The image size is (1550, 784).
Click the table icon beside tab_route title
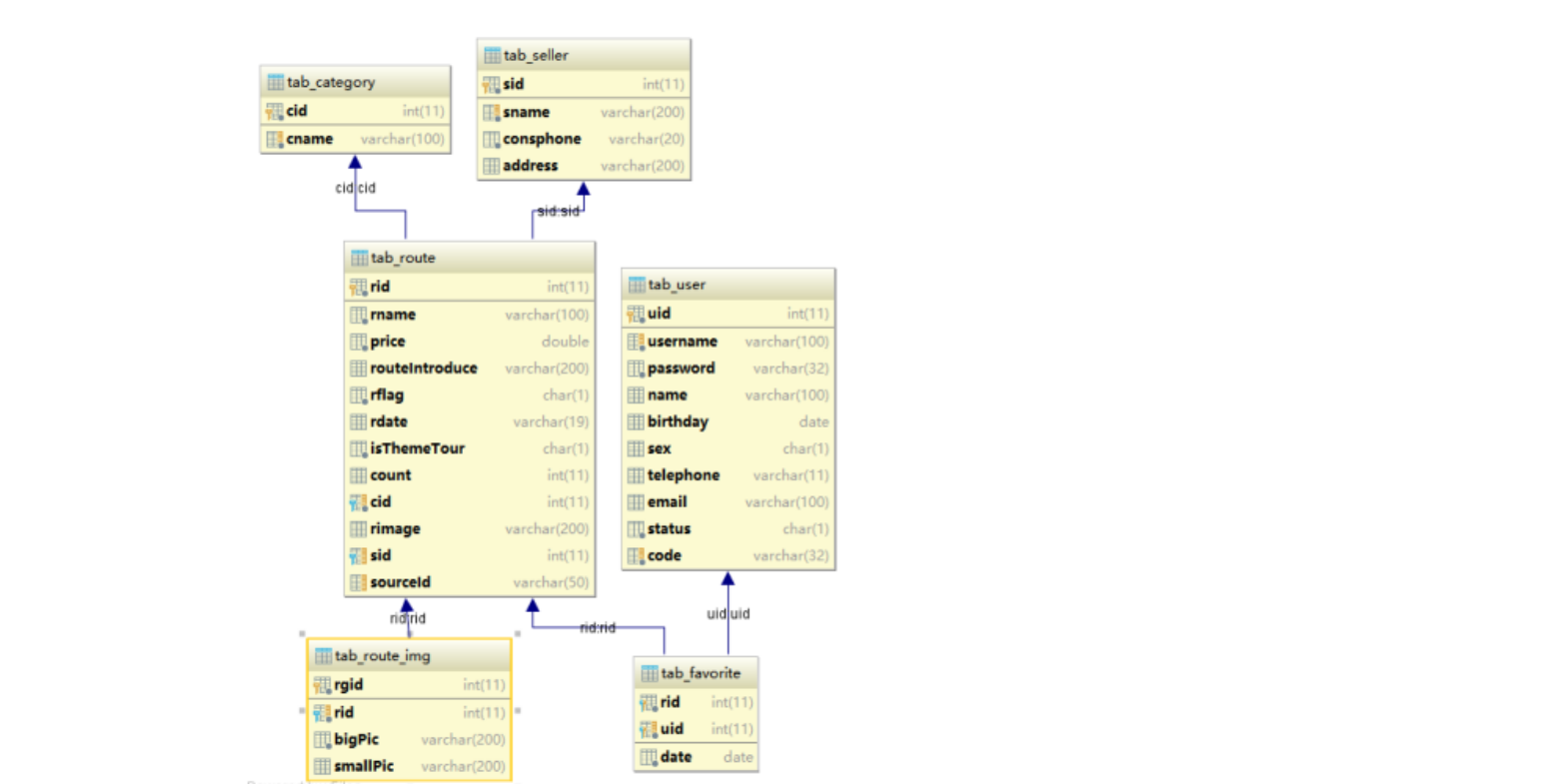360,258
